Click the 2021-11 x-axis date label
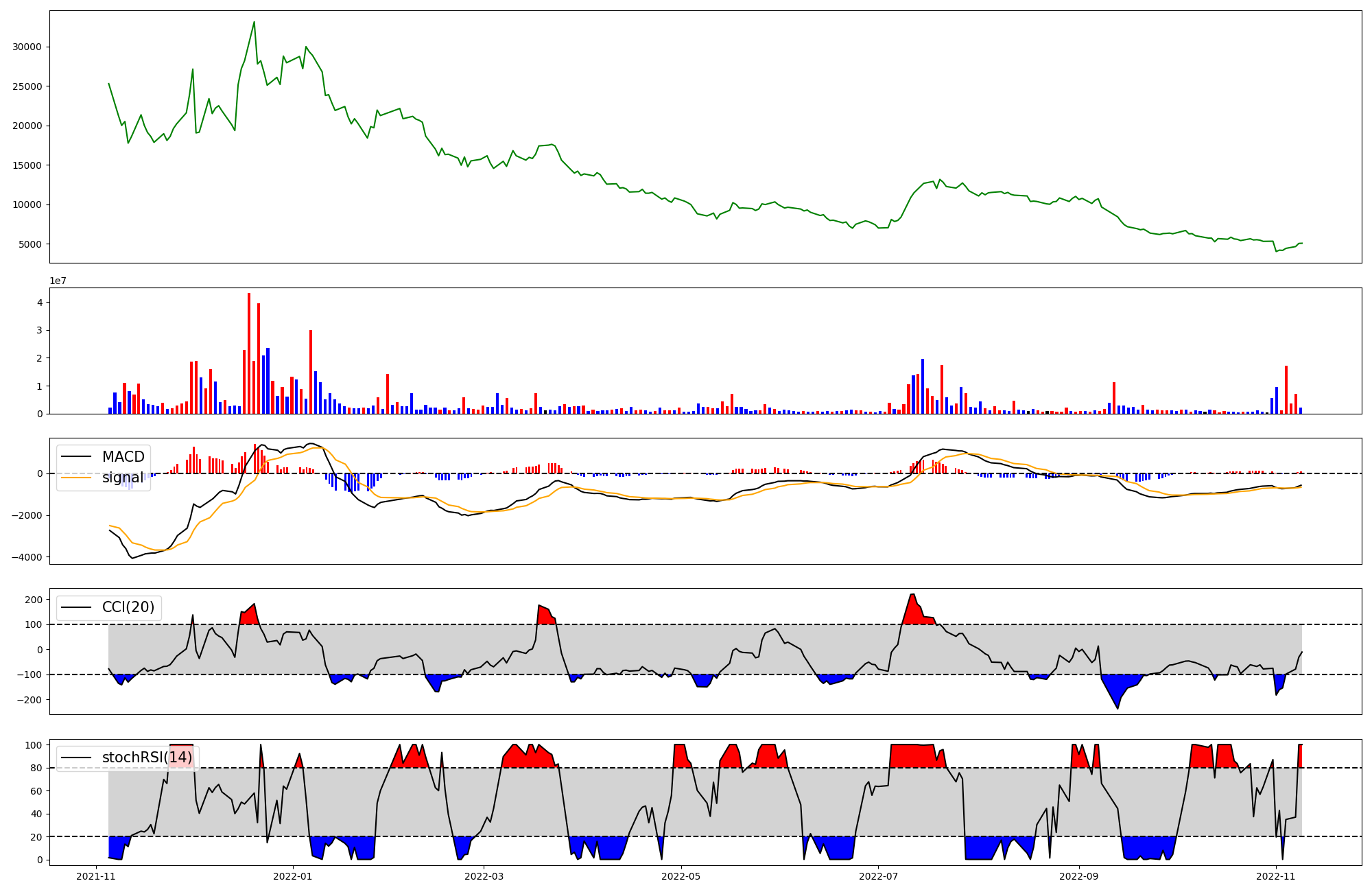Image resolution: width=1372 pixels, height=892 pixels. point(95,876)
